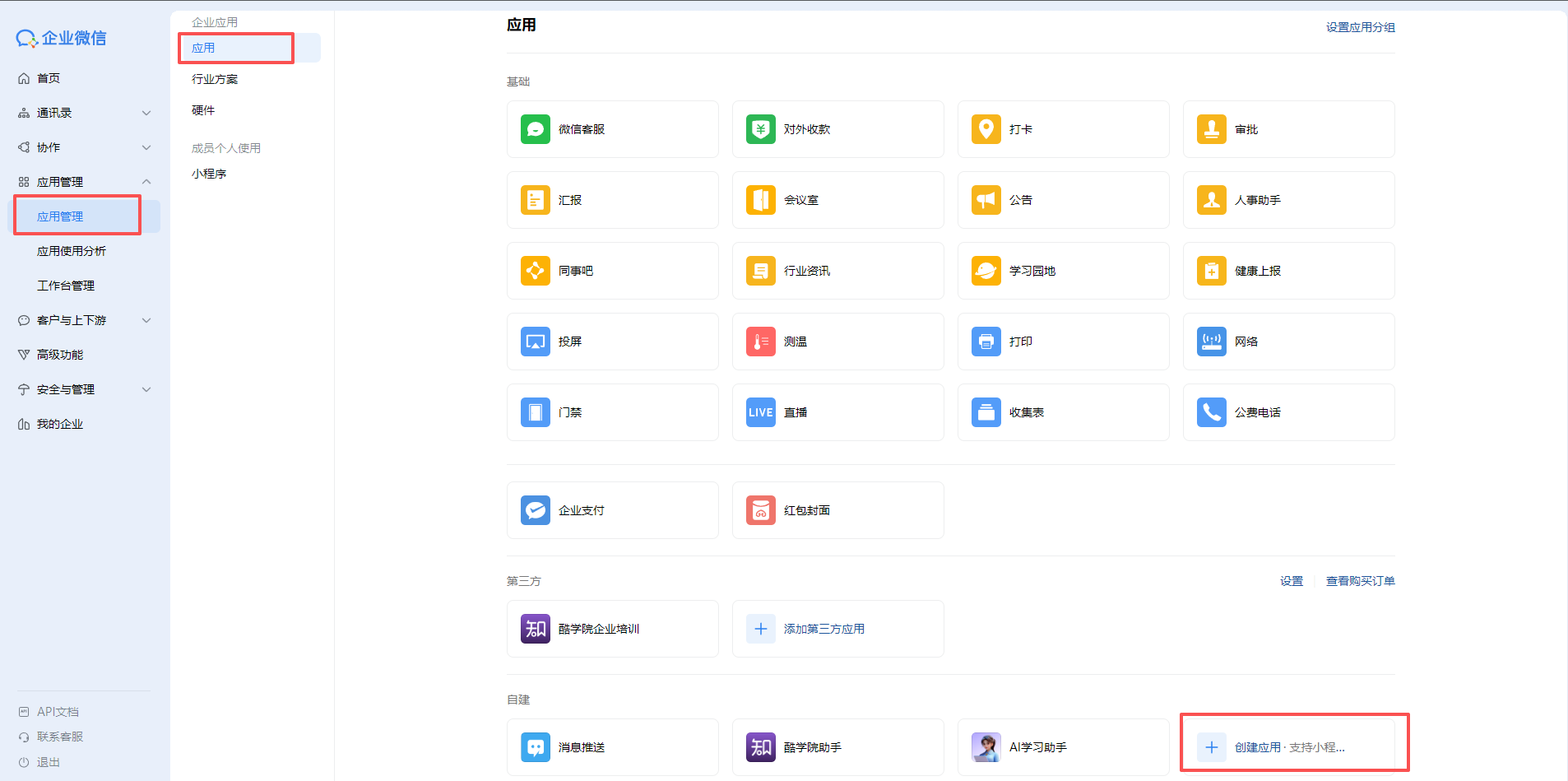
Task: Expand the 通讯录 sidebar chevron
Action: [x=146, y=113]
